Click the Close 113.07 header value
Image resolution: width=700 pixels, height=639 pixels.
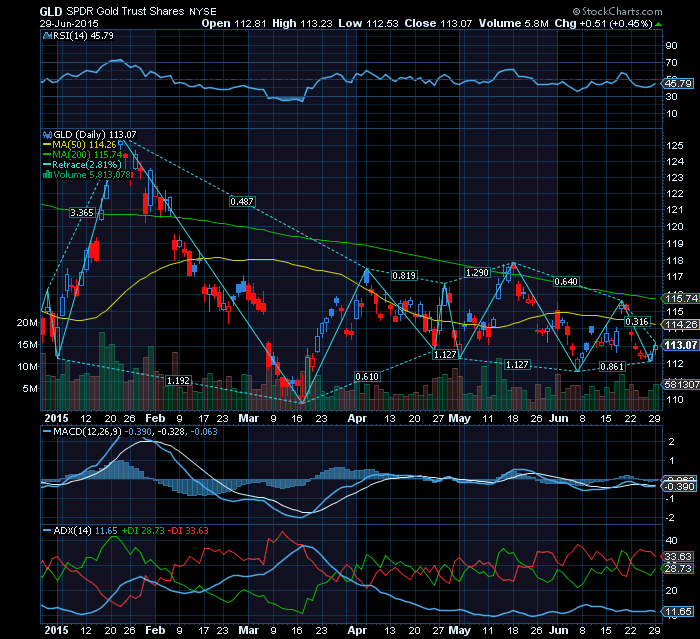click(438, 23)
